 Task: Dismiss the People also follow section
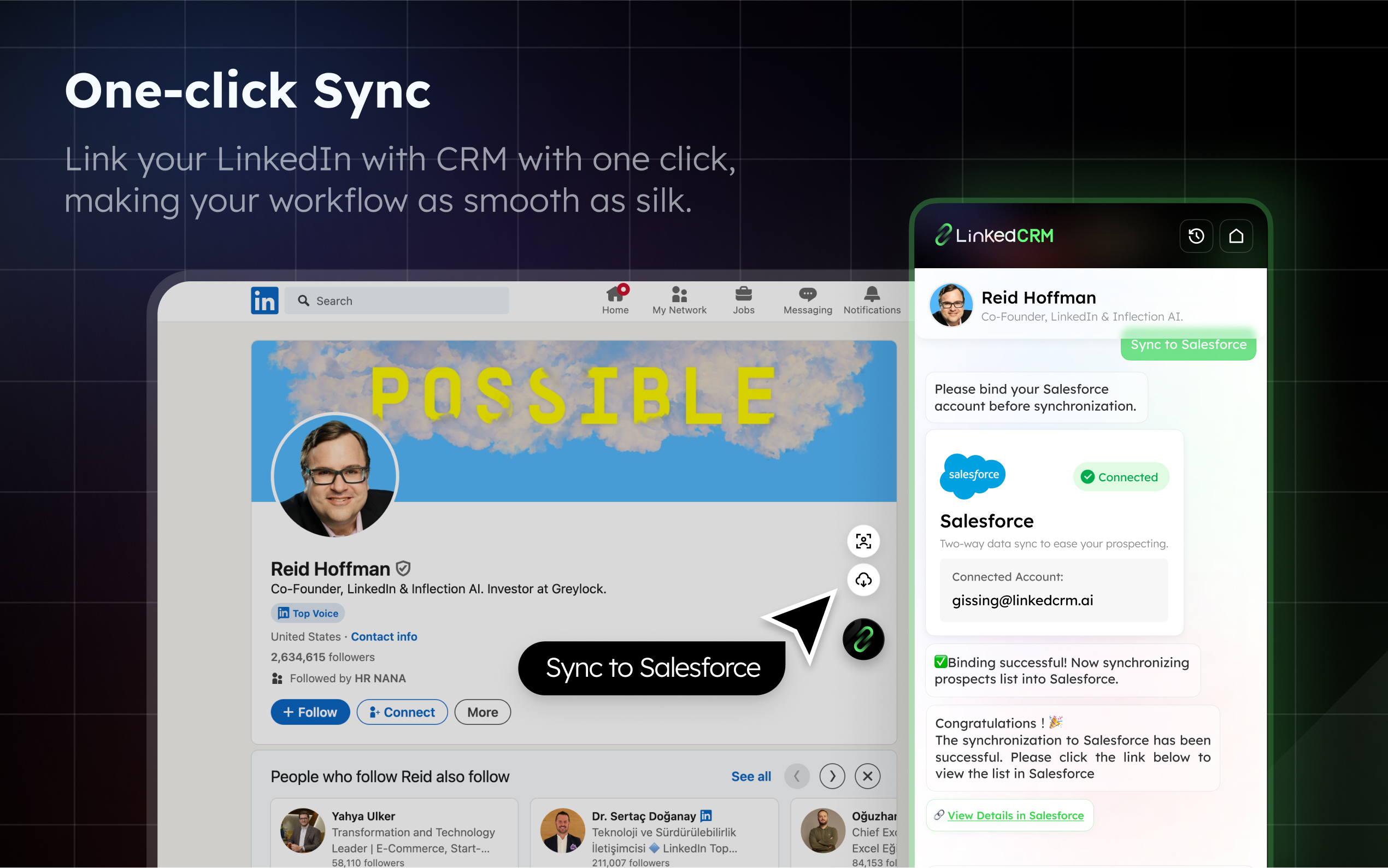[x=867, y=776]
